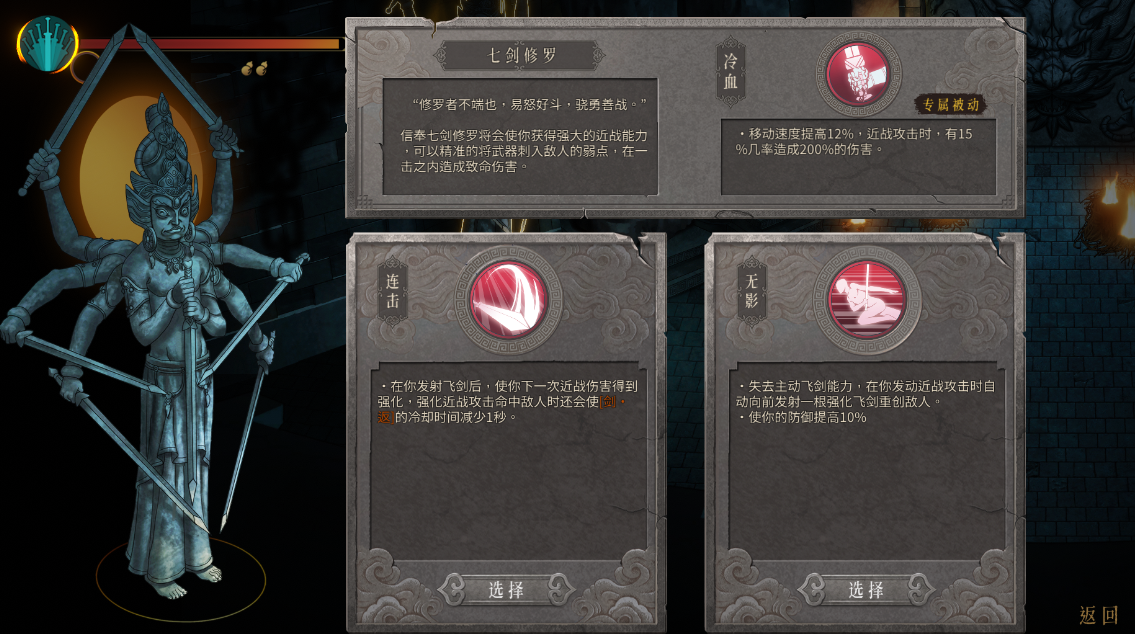Click the 无影 skill round icon
Screen dimensions: 1135x634
point(866,300)
